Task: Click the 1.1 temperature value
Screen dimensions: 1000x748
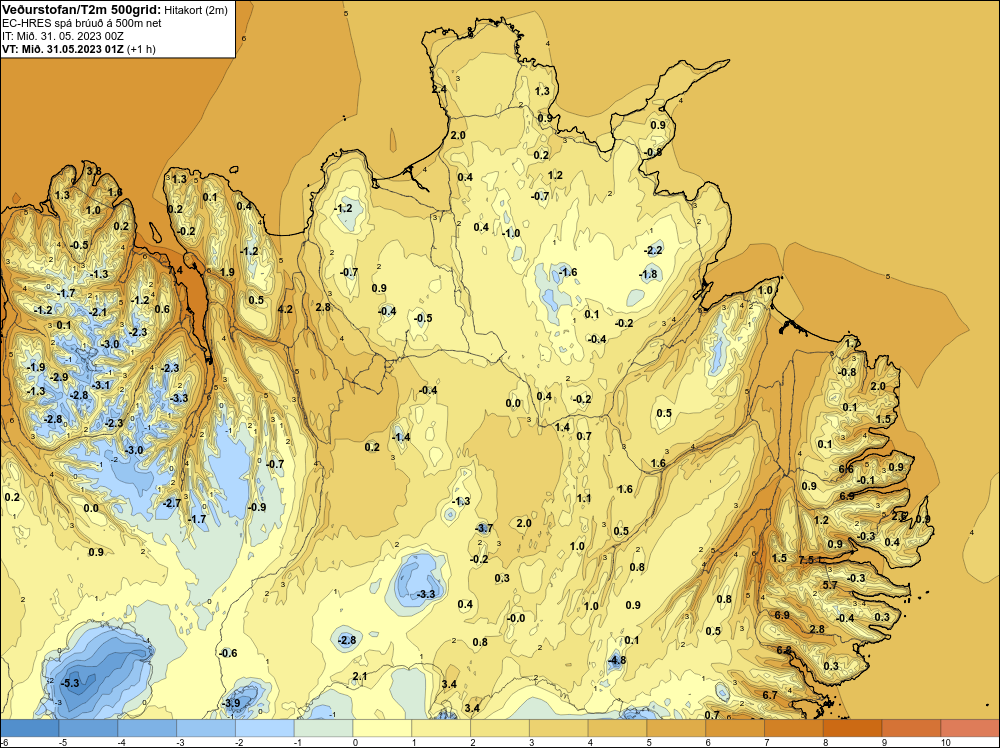Action: point(584,498)
